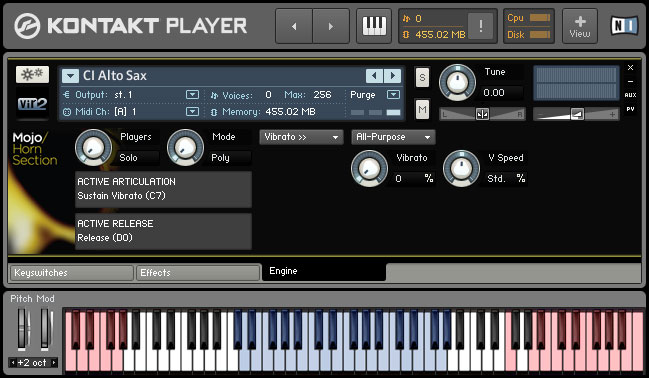
Task: Click the Vibrato amount knob
Action: 370,169
